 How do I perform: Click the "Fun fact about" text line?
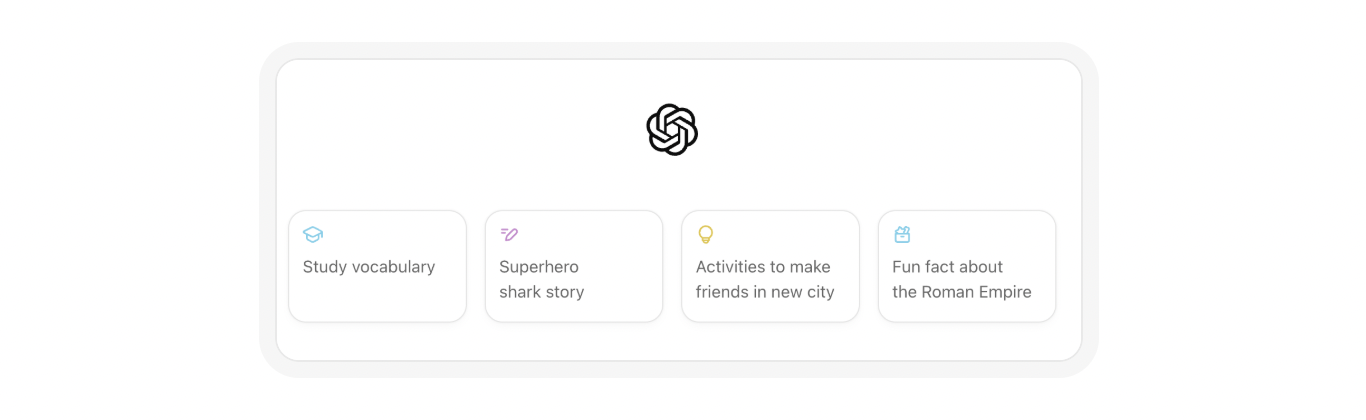pyautogui.click(x=947, y=267)
